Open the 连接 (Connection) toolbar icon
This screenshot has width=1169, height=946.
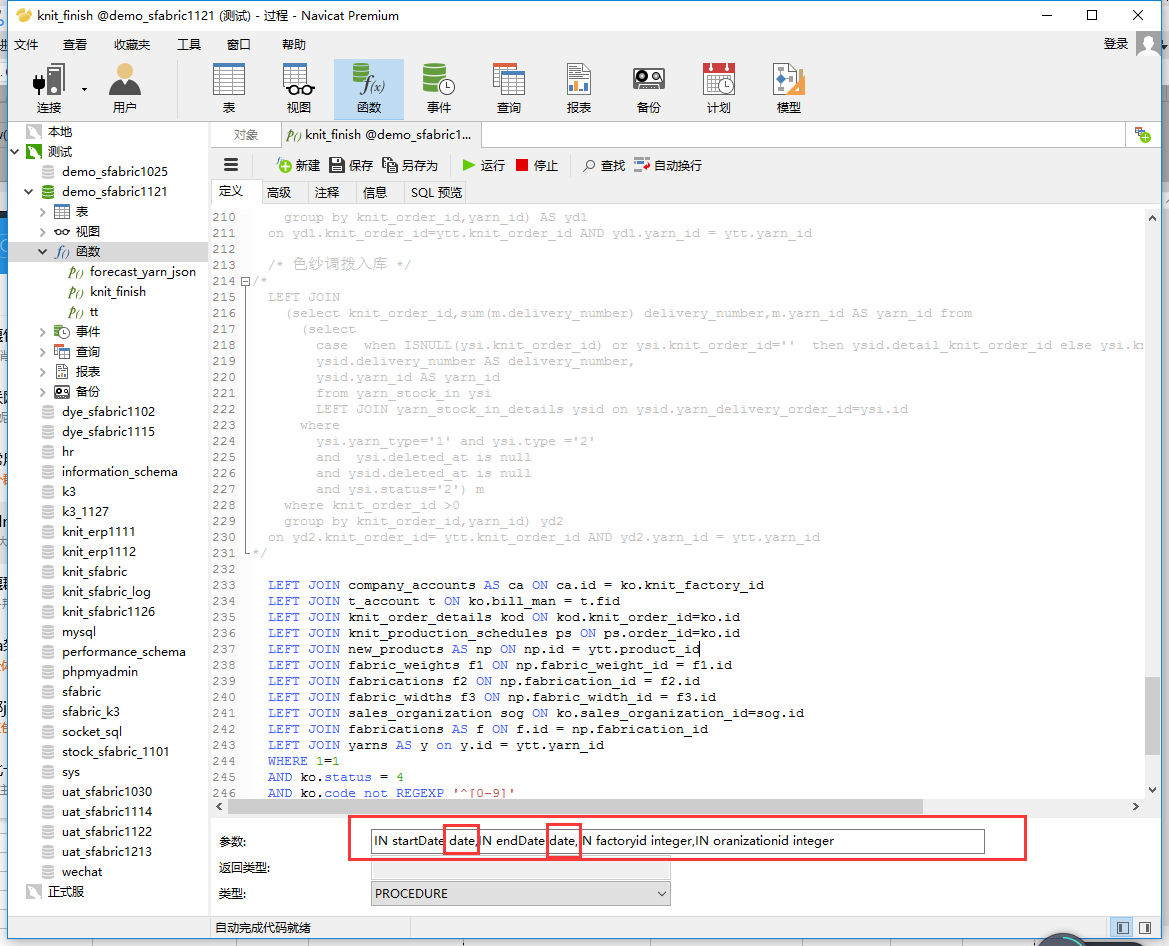48,87
